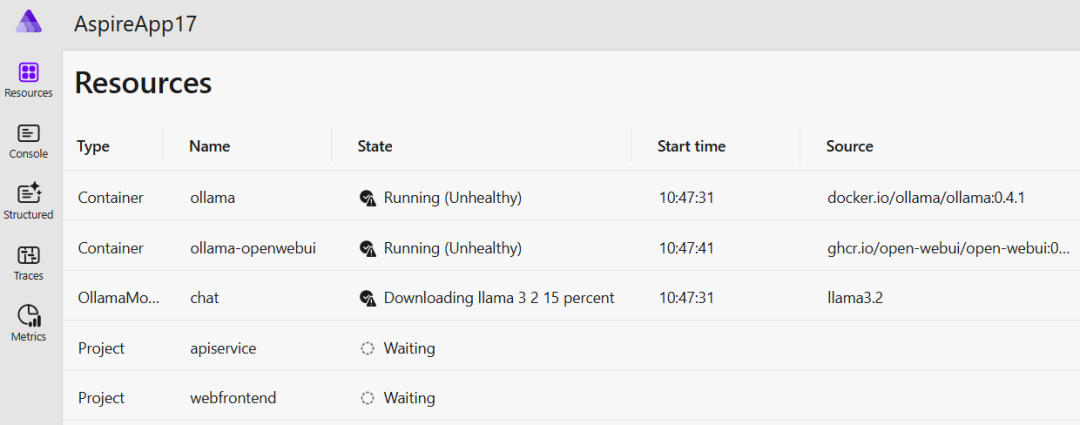
Task: Click the webfrontend waiting spinner icon
Action: pyautogui.click(x=367, y=398)
